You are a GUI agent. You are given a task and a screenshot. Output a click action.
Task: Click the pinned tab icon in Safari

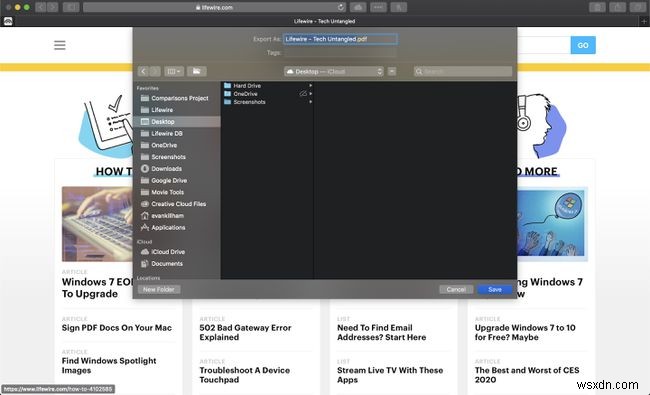8,21
